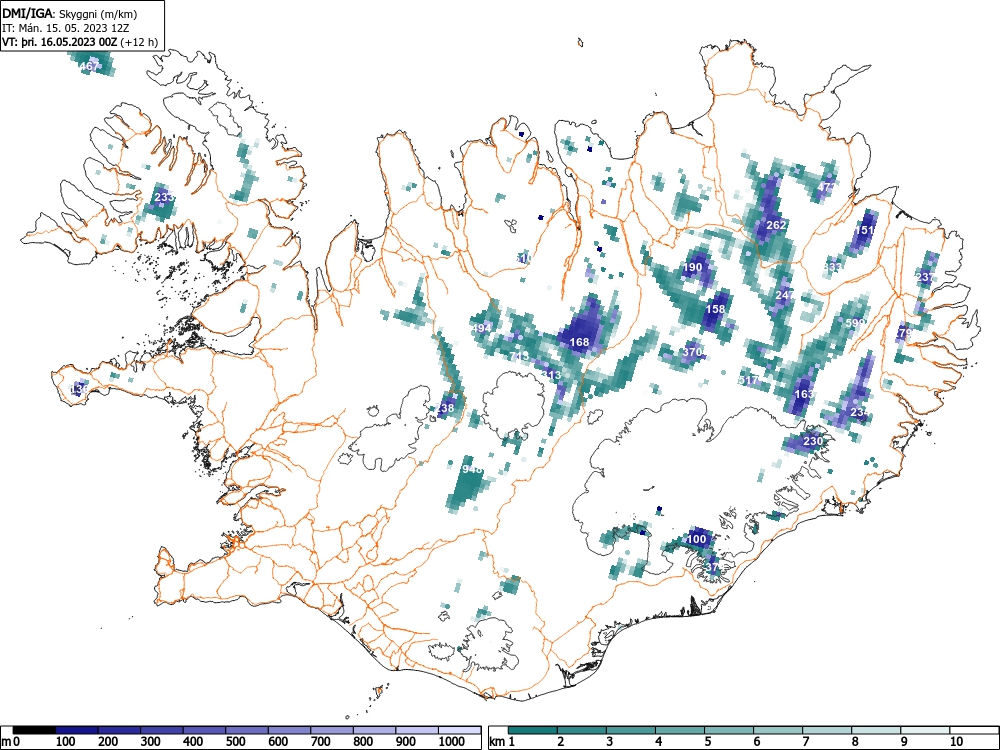Click the '168' visibility value
The width and height of the screenshot is (1000, 750).
coord(579,342)
